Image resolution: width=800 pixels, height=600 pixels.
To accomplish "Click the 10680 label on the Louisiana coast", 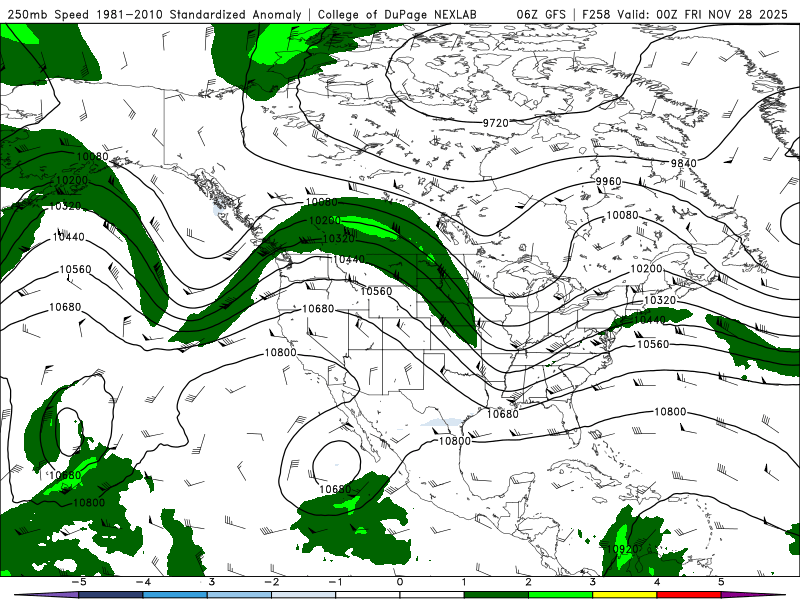I will click(x=503, y=414).
